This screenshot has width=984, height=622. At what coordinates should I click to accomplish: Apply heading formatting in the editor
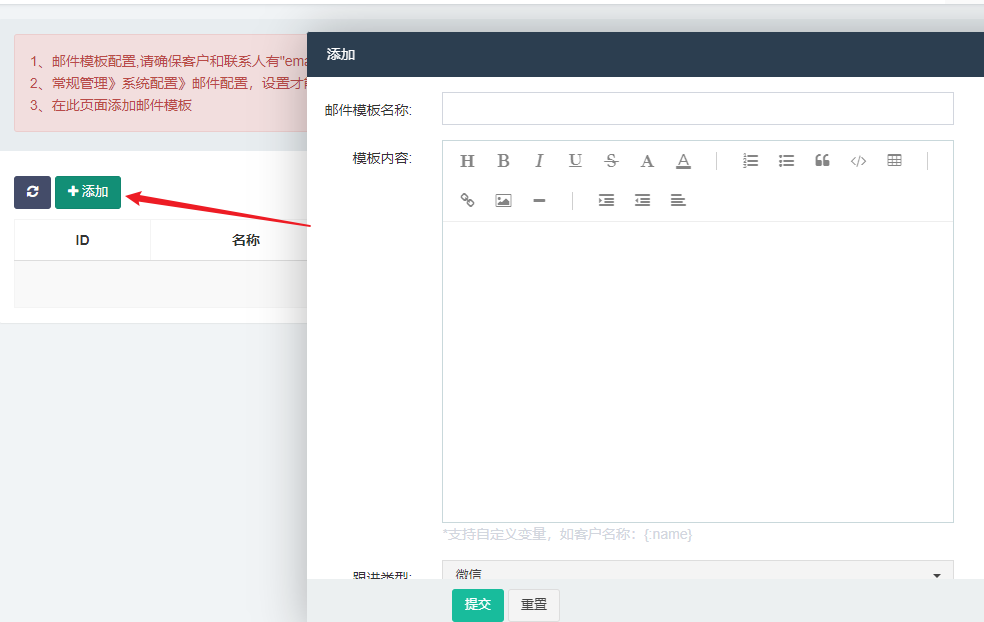[467, 160]
